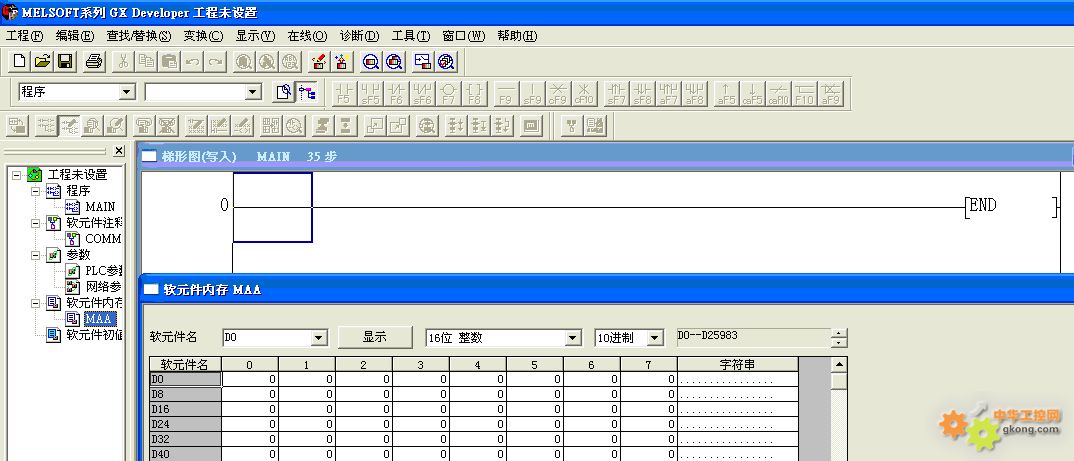1074x461 pixels.
Task: Collapse the 程序 tree node
Action: pyautogui.click(x=35, y=191)
